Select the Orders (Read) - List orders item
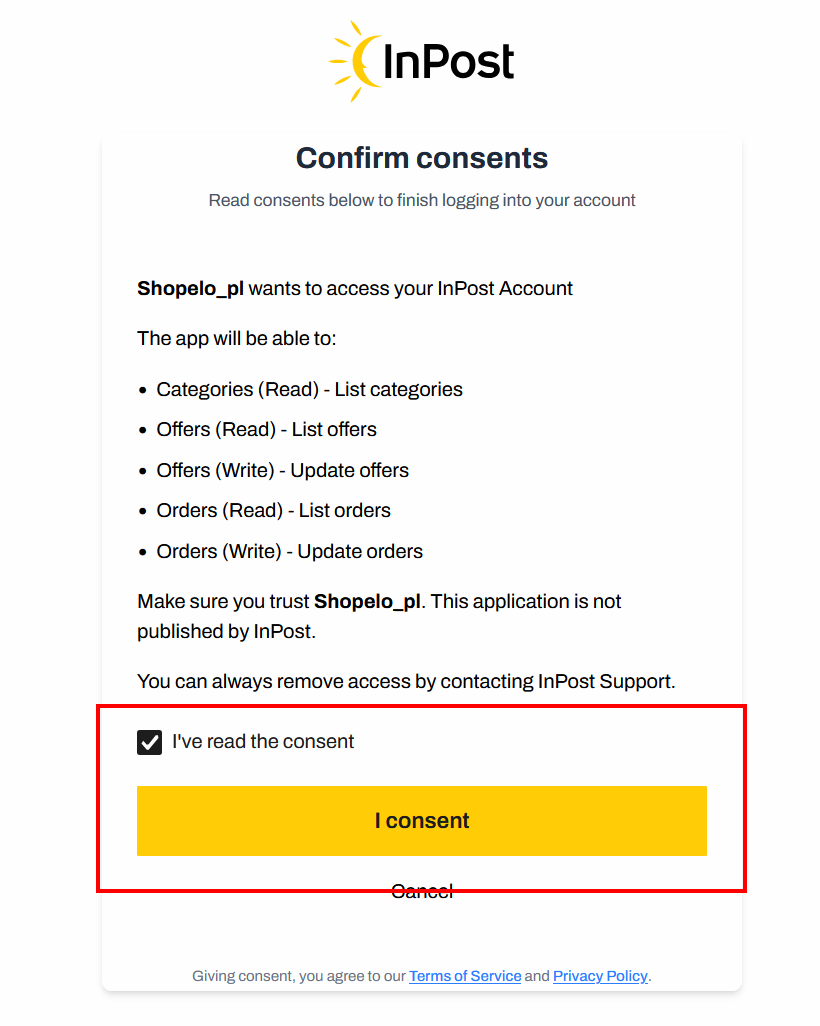The height and width of the screenshot is (1026, 820). pos(273,510)
